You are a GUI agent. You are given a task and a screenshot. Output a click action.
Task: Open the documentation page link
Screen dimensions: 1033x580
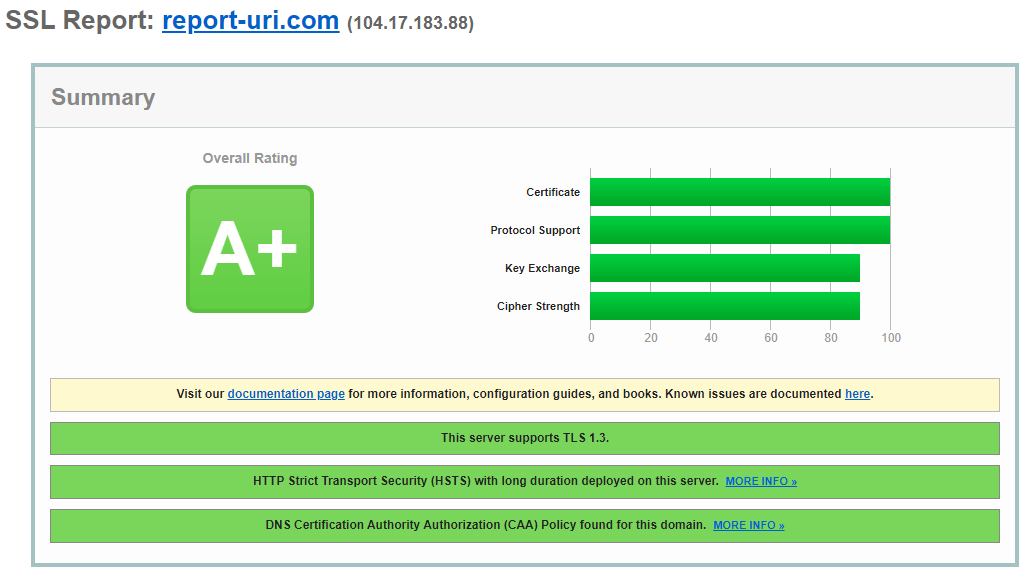coord(286,394)
